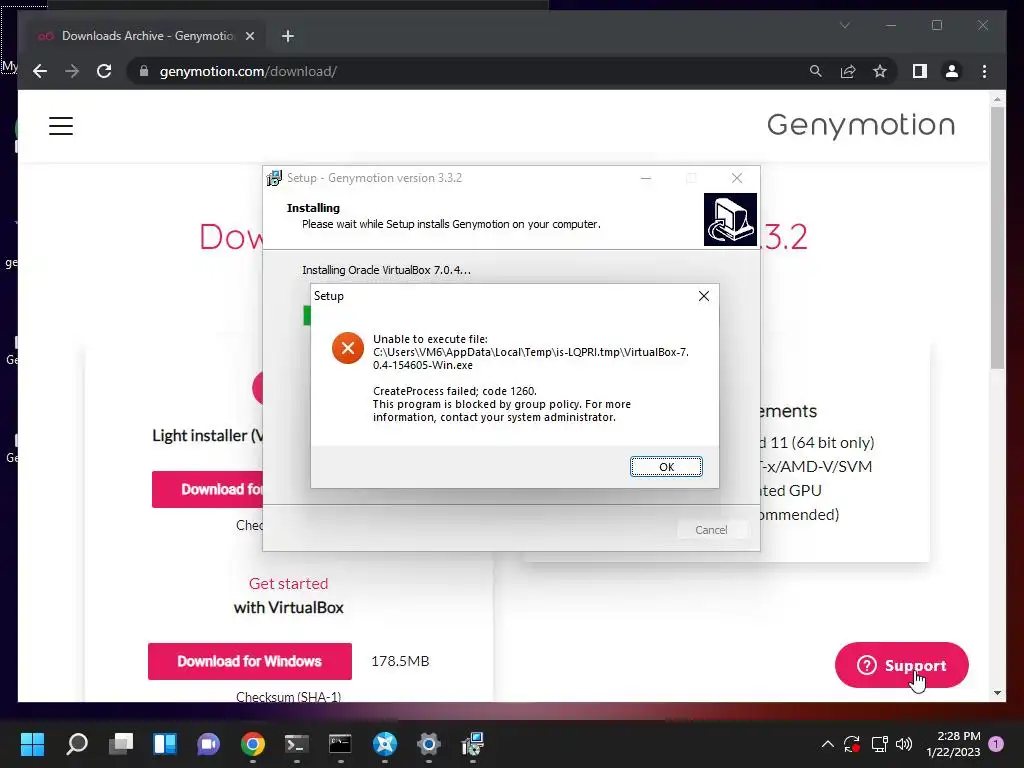
Task: Click the installer green progress bar
Action: [307, 315]
